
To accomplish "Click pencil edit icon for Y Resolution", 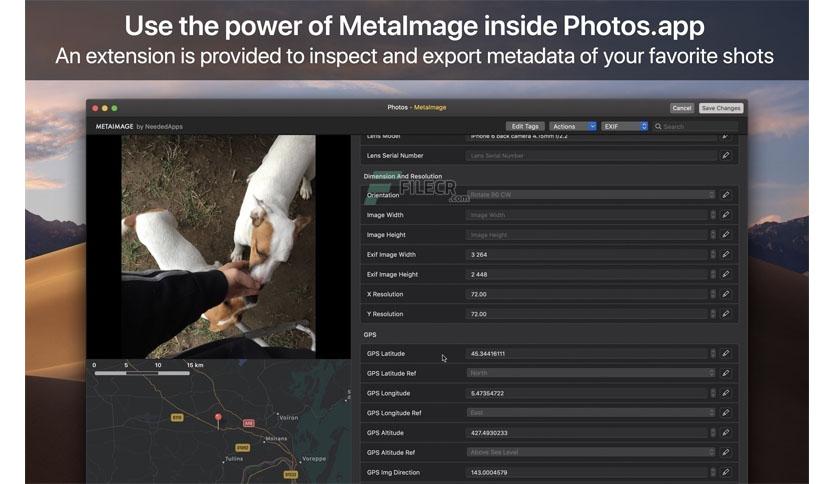I will tap(726, 314).
